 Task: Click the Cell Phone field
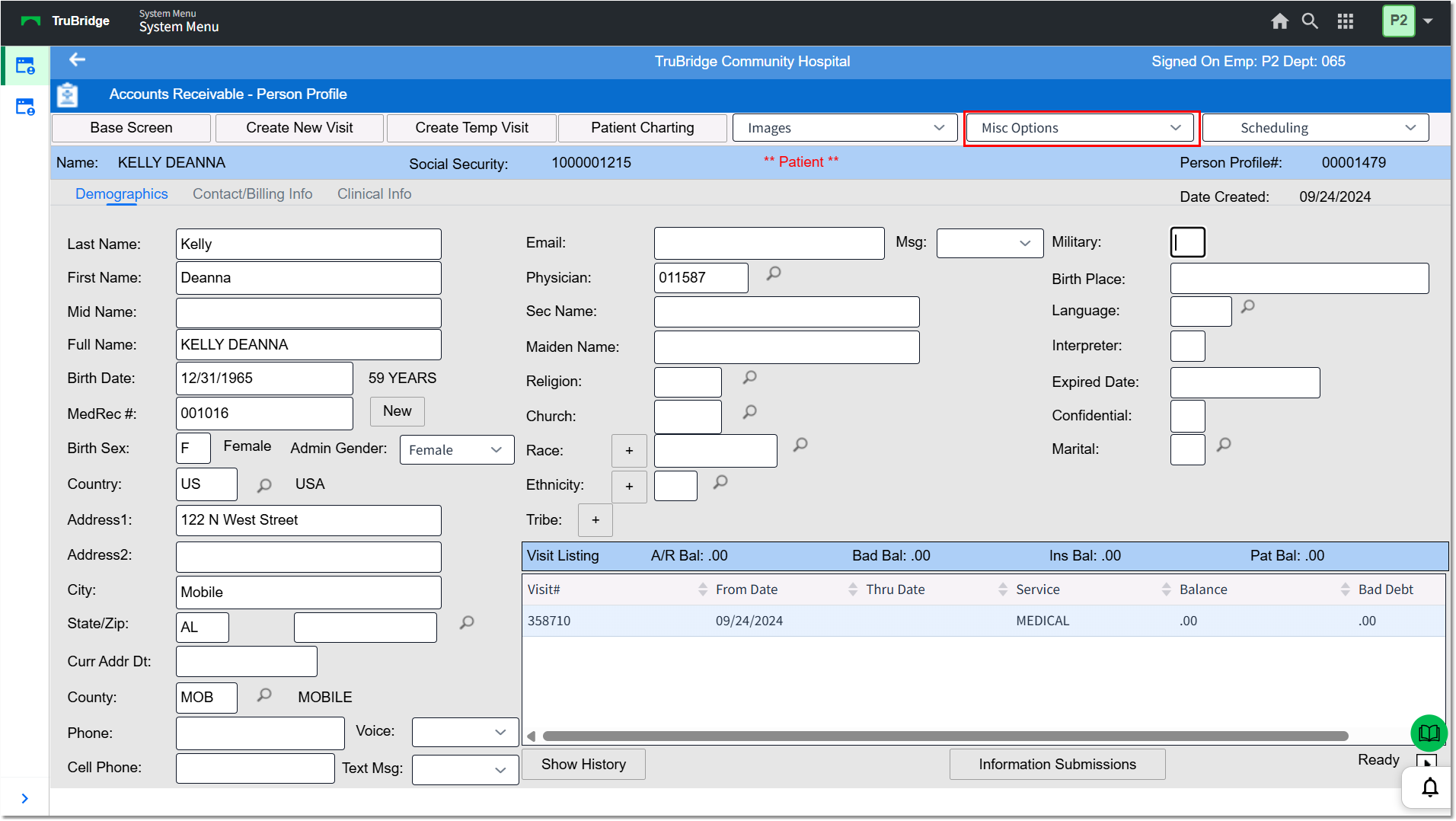[x=255, y=768]
